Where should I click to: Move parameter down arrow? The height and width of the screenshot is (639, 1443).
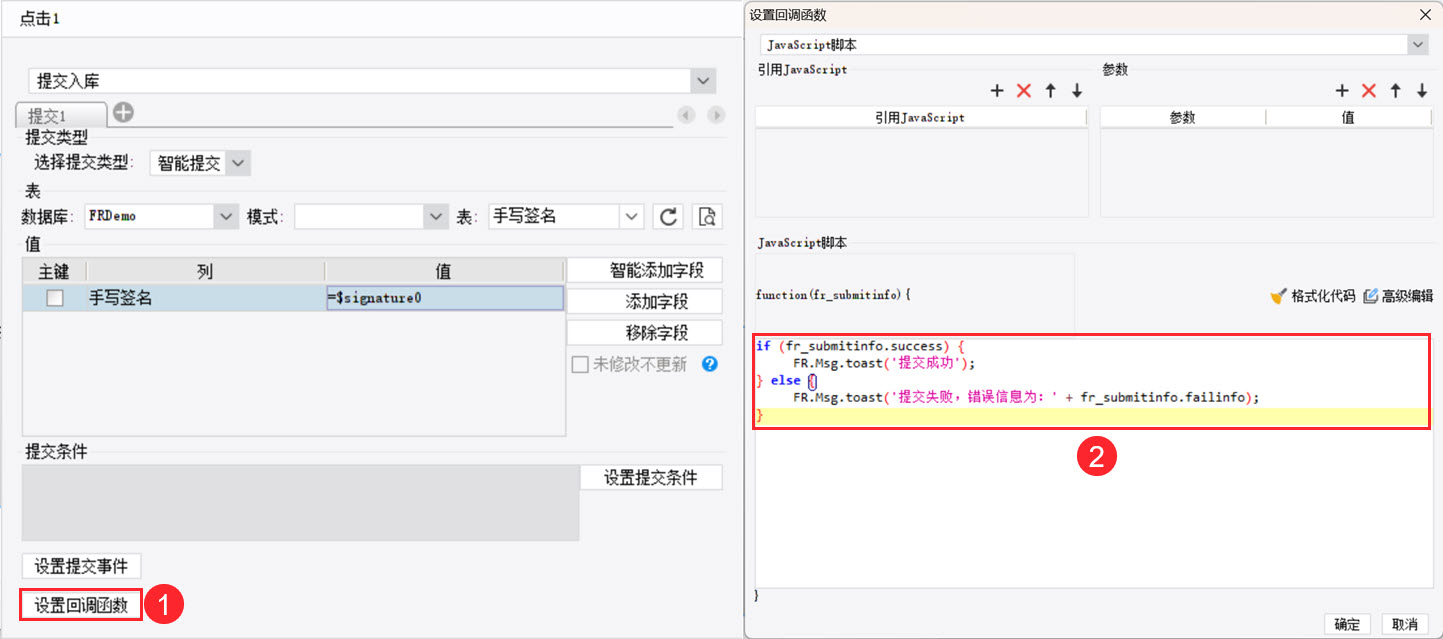pos(1422,91)
